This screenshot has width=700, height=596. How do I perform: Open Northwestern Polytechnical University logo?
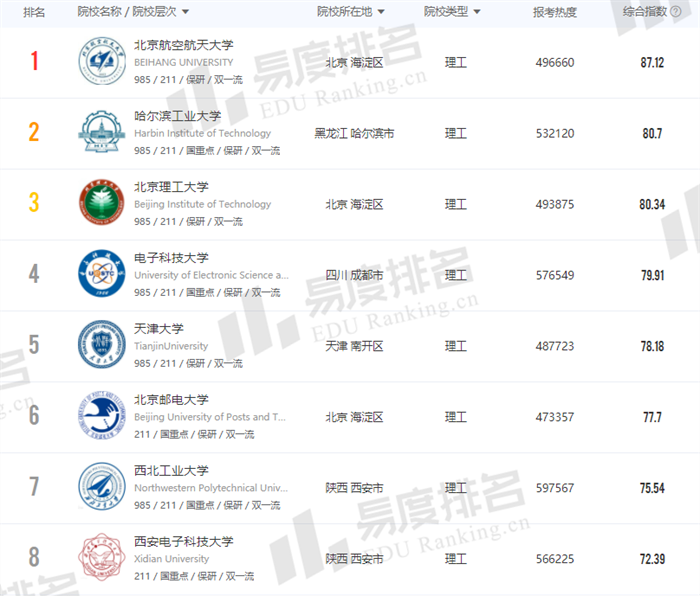pyautogui.click(x=102, y=487)
